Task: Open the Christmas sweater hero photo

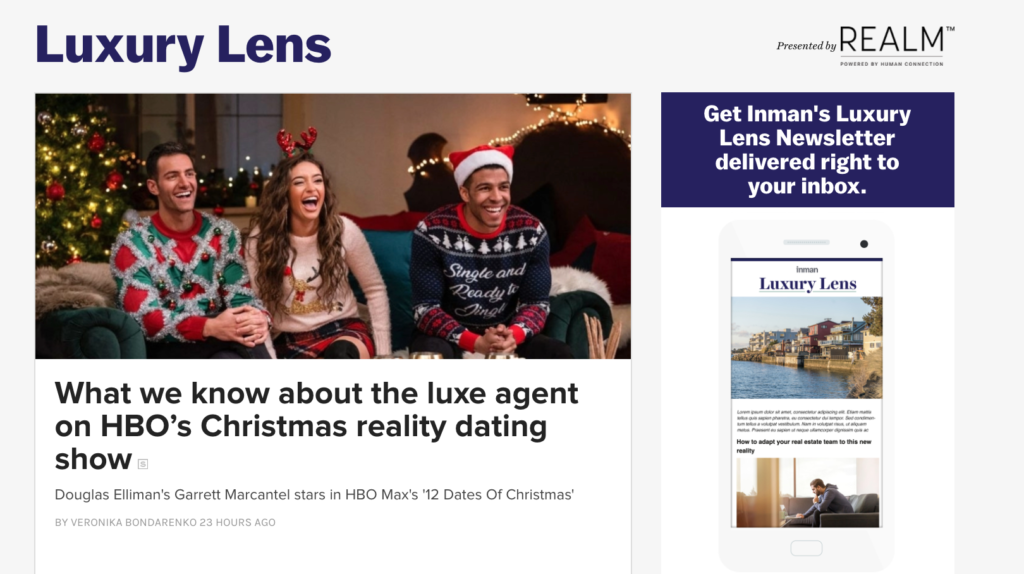Action: click(333, 226)
